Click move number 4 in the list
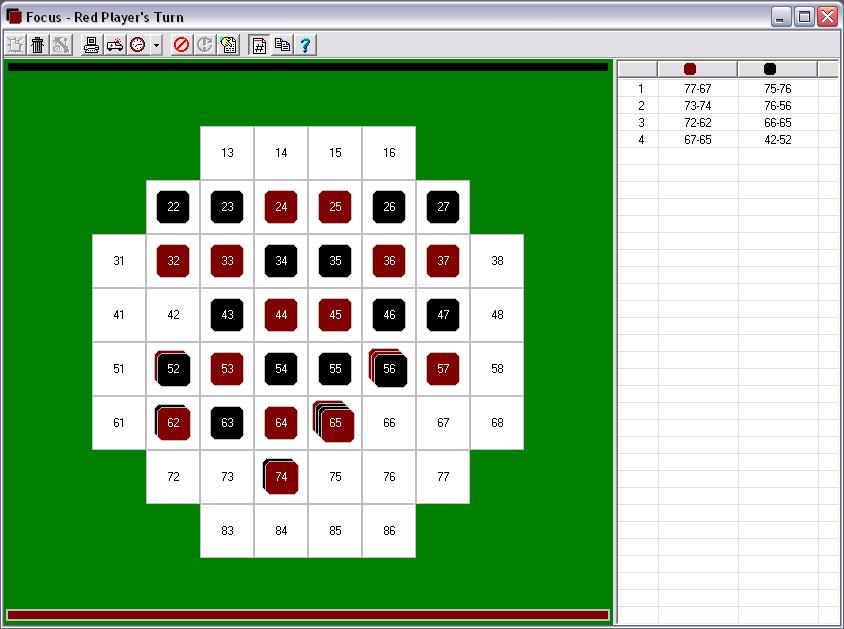The height and width of the screenshot is (629, 844). coord(641,140)
